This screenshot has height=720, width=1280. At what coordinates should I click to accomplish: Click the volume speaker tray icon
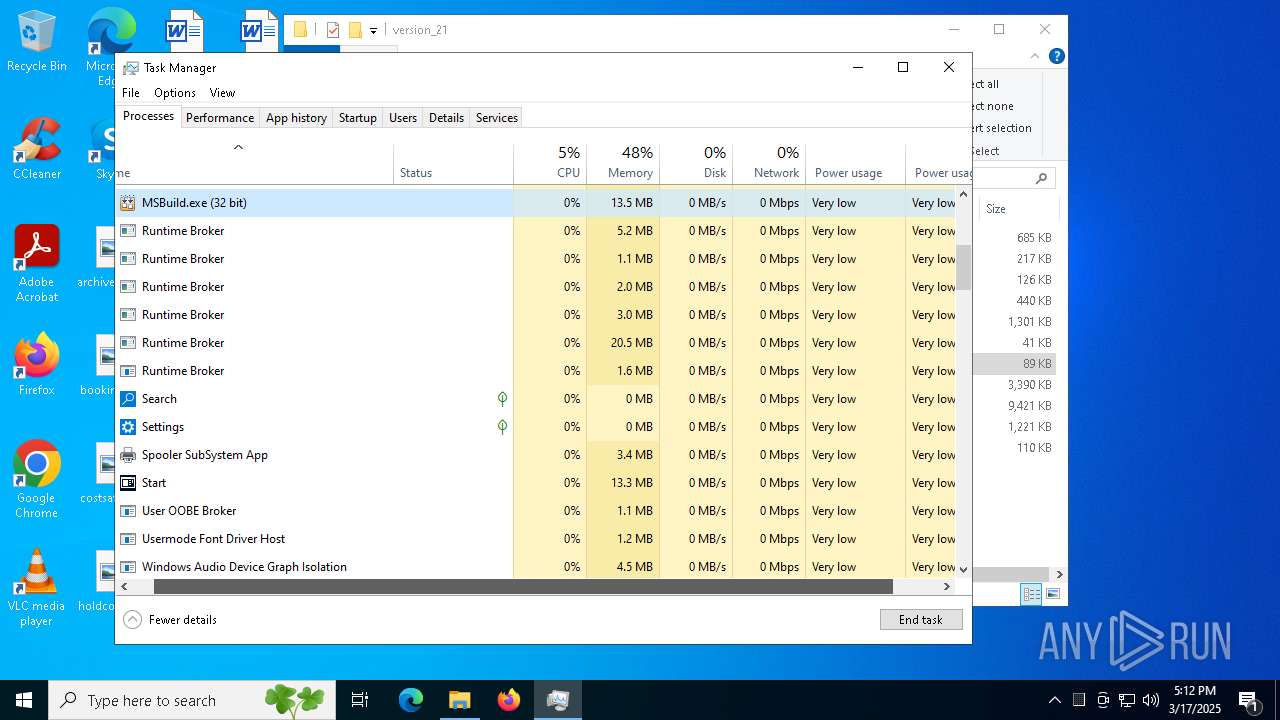(x=1151, y=700)
